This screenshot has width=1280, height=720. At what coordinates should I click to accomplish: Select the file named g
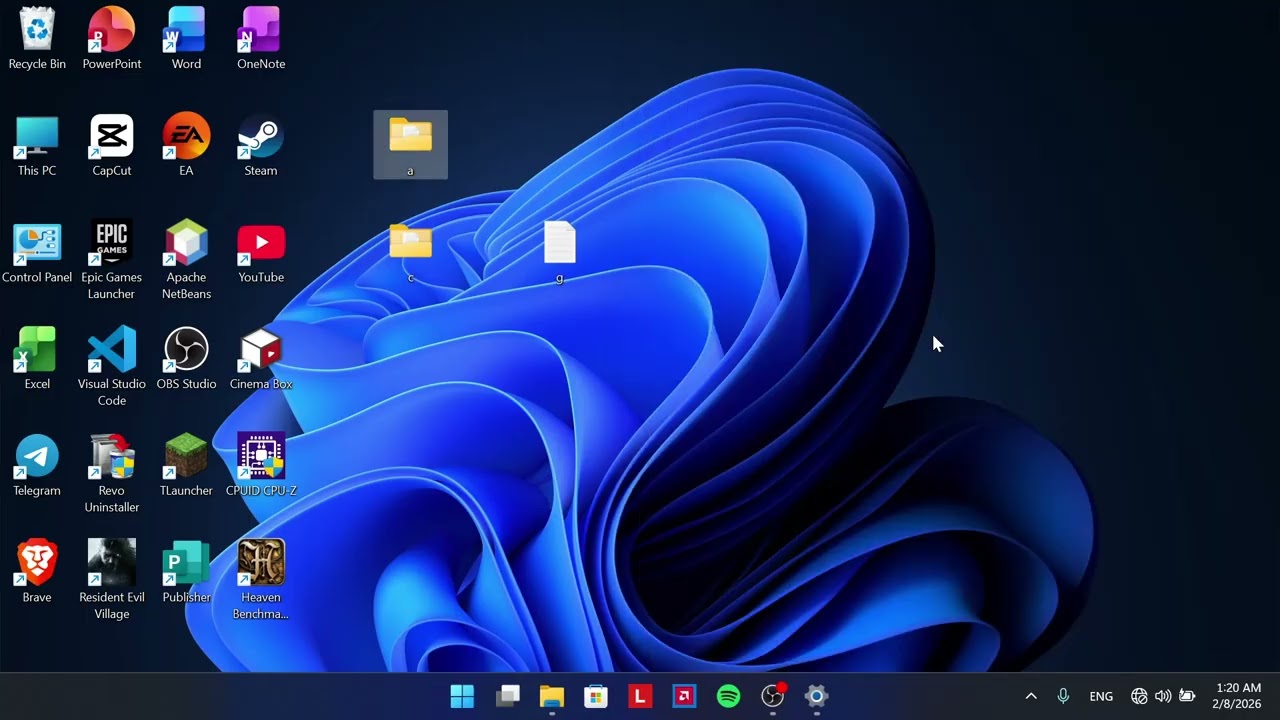(x=560, y=252)
